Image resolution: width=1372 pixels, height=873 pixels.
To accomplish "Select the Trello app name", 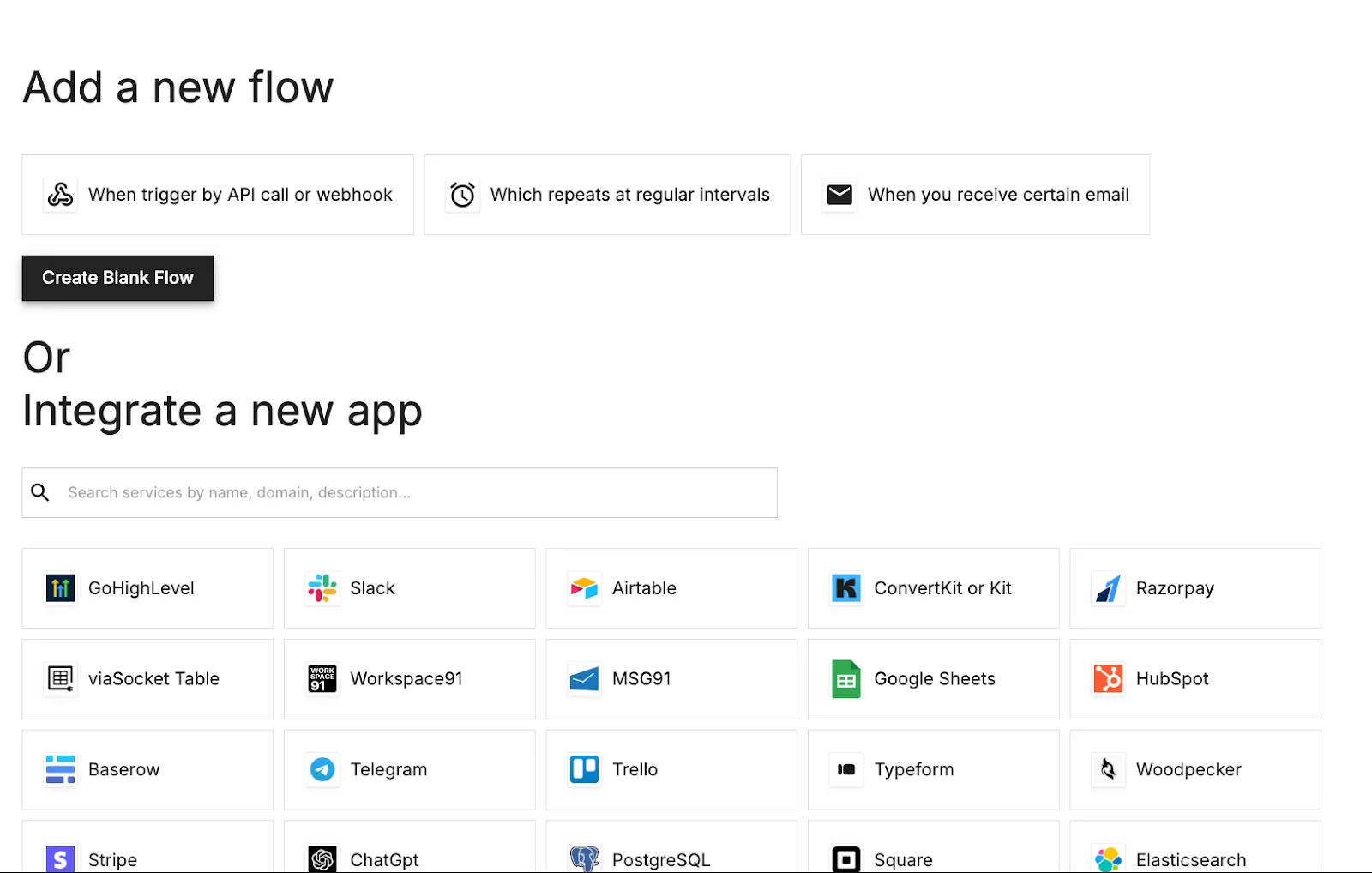I will 635,770.
